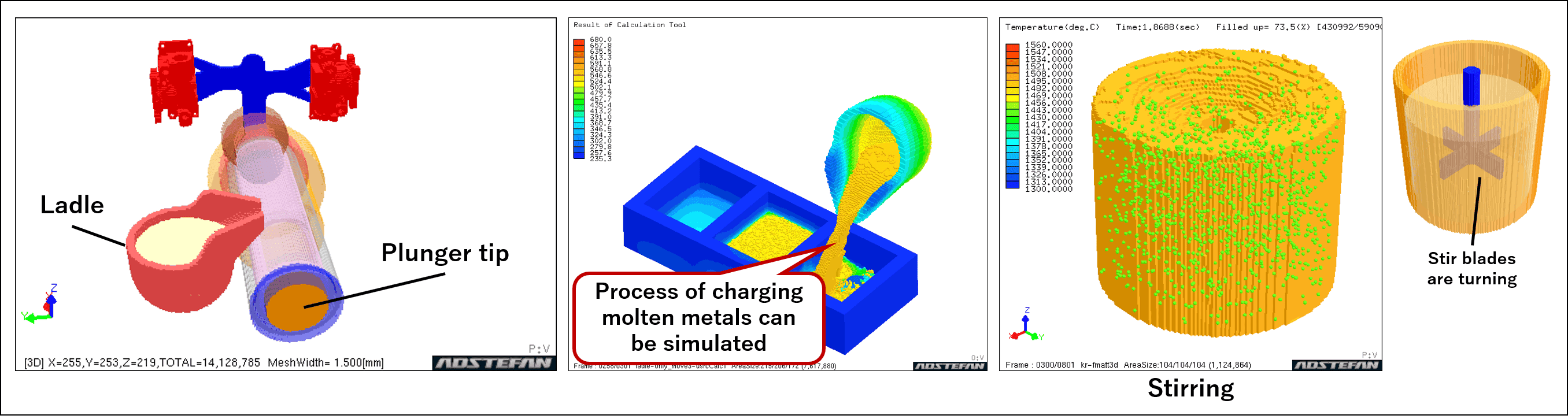Screen dimensions: 1568x419
Task: Select the orange plunger tip face
Action: coord(297,307)
